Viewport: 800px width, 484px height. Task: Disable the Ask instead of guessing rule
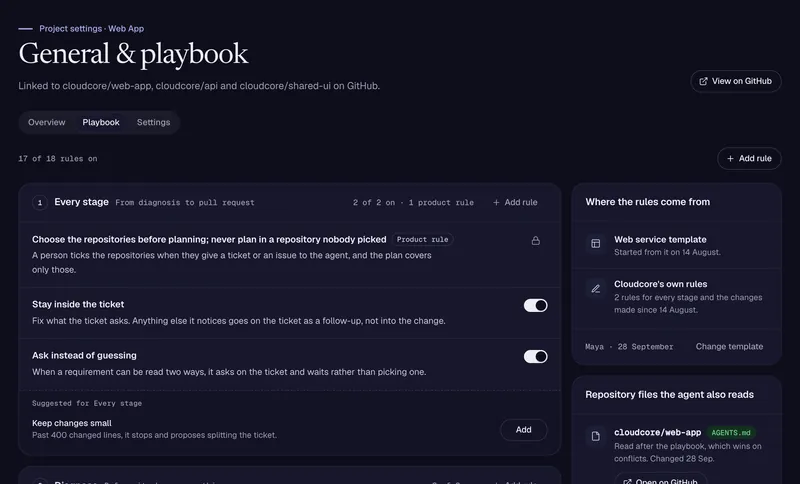coord(535,356)
